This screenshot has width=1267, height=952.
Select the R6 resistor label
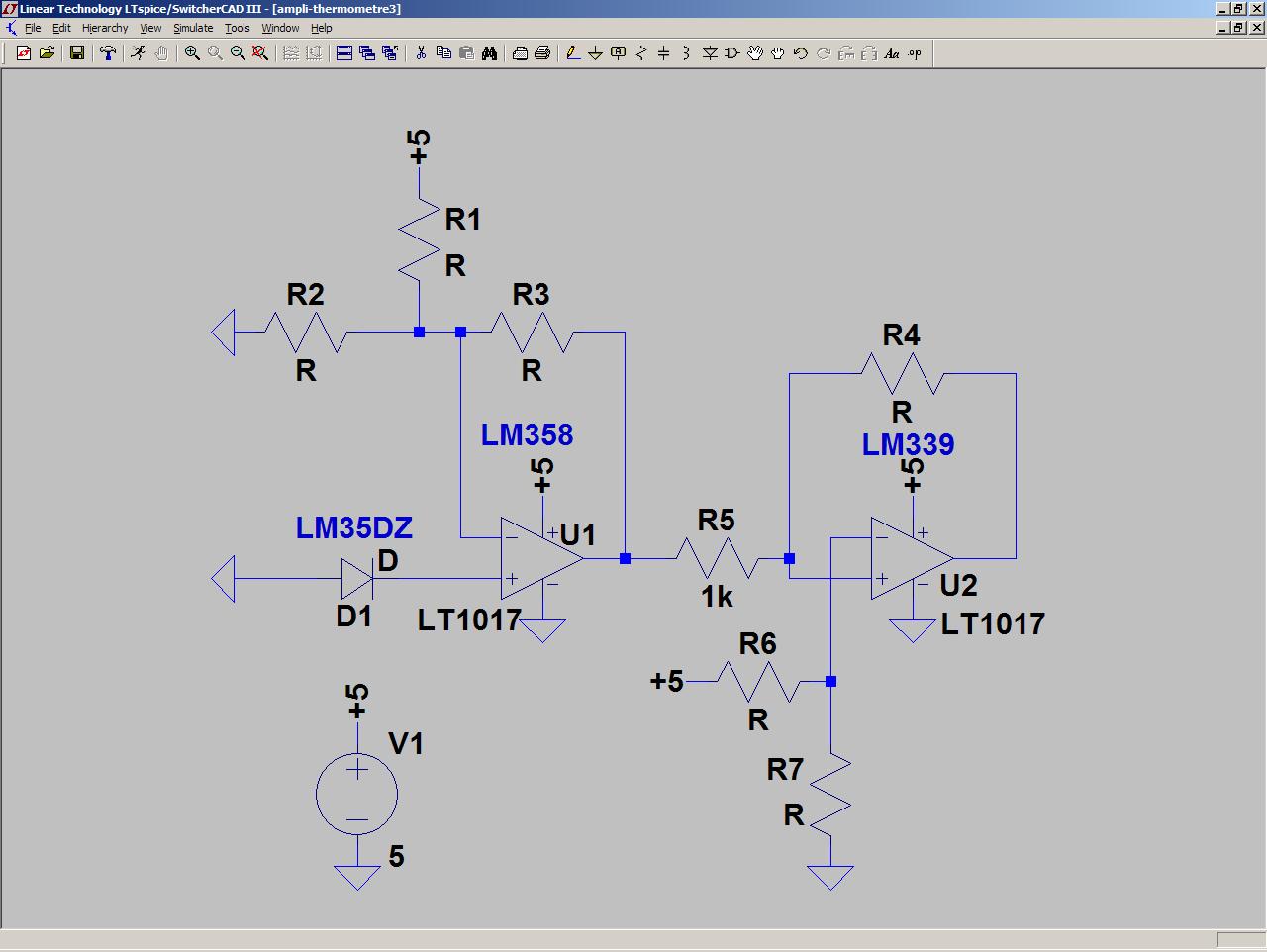(758, 644)
